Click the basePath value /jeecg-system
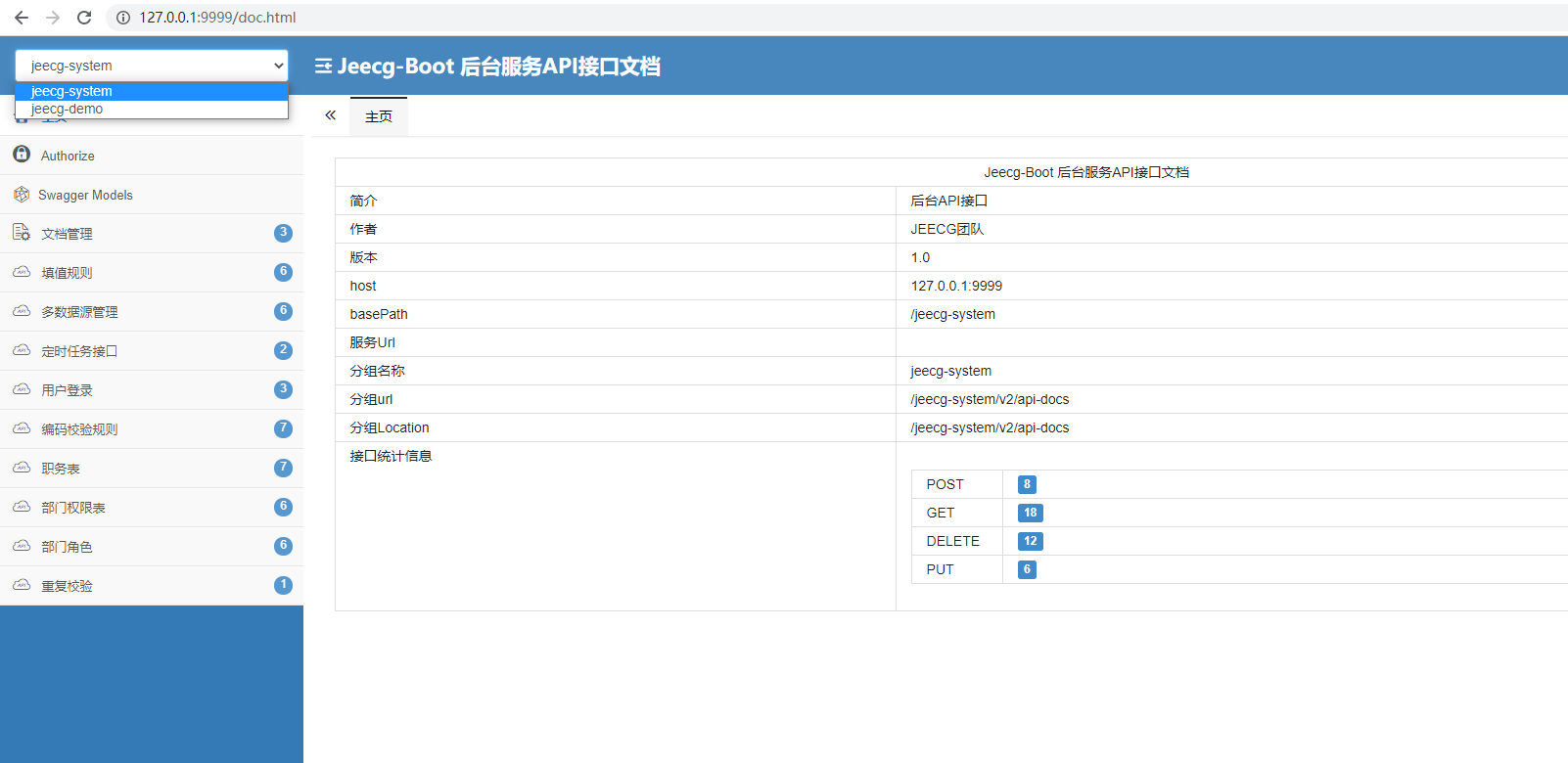1568x763 pixels. click(952, 314)
